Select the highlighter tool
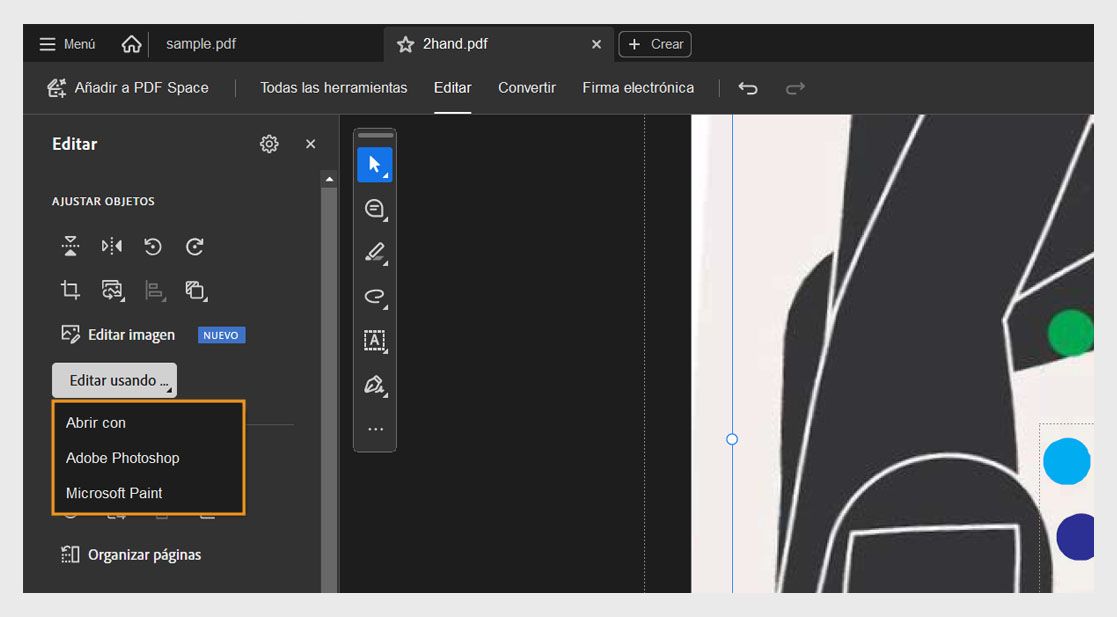Screen dimensions: 1117x617 coord(374,252)
